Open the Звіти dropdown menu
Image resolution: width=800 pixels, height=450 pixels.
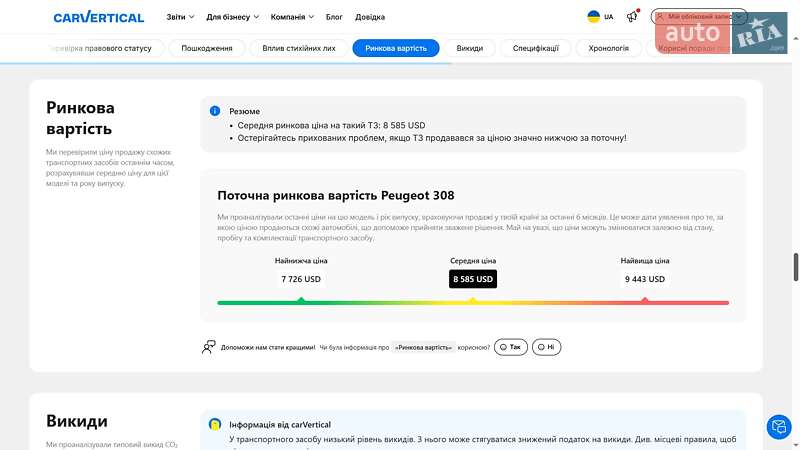coord(180,17)
